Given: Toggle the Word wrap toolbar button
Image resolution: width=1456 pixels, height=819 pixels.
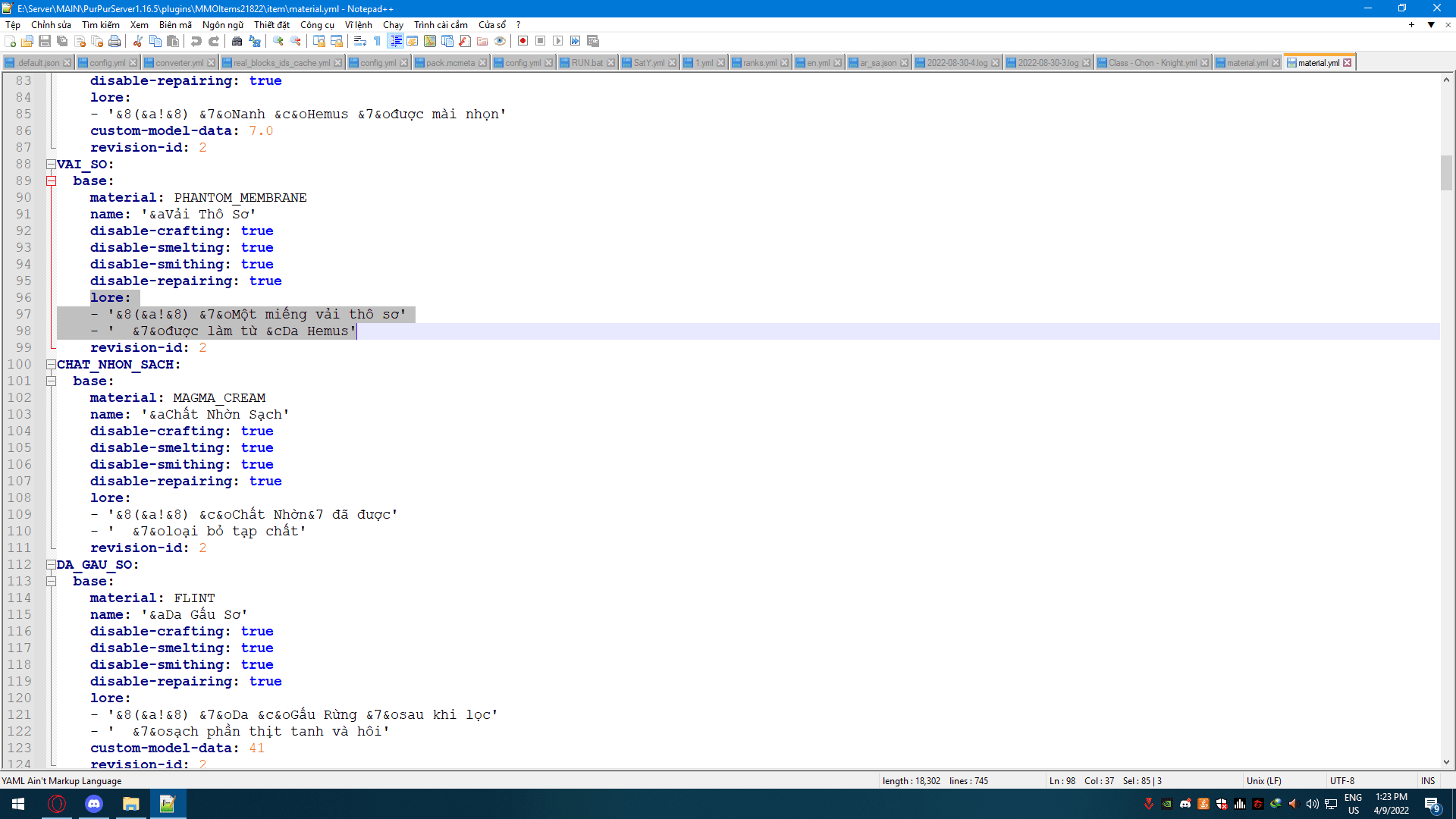Looking at the screenshot, I should [x=360, y=41].
